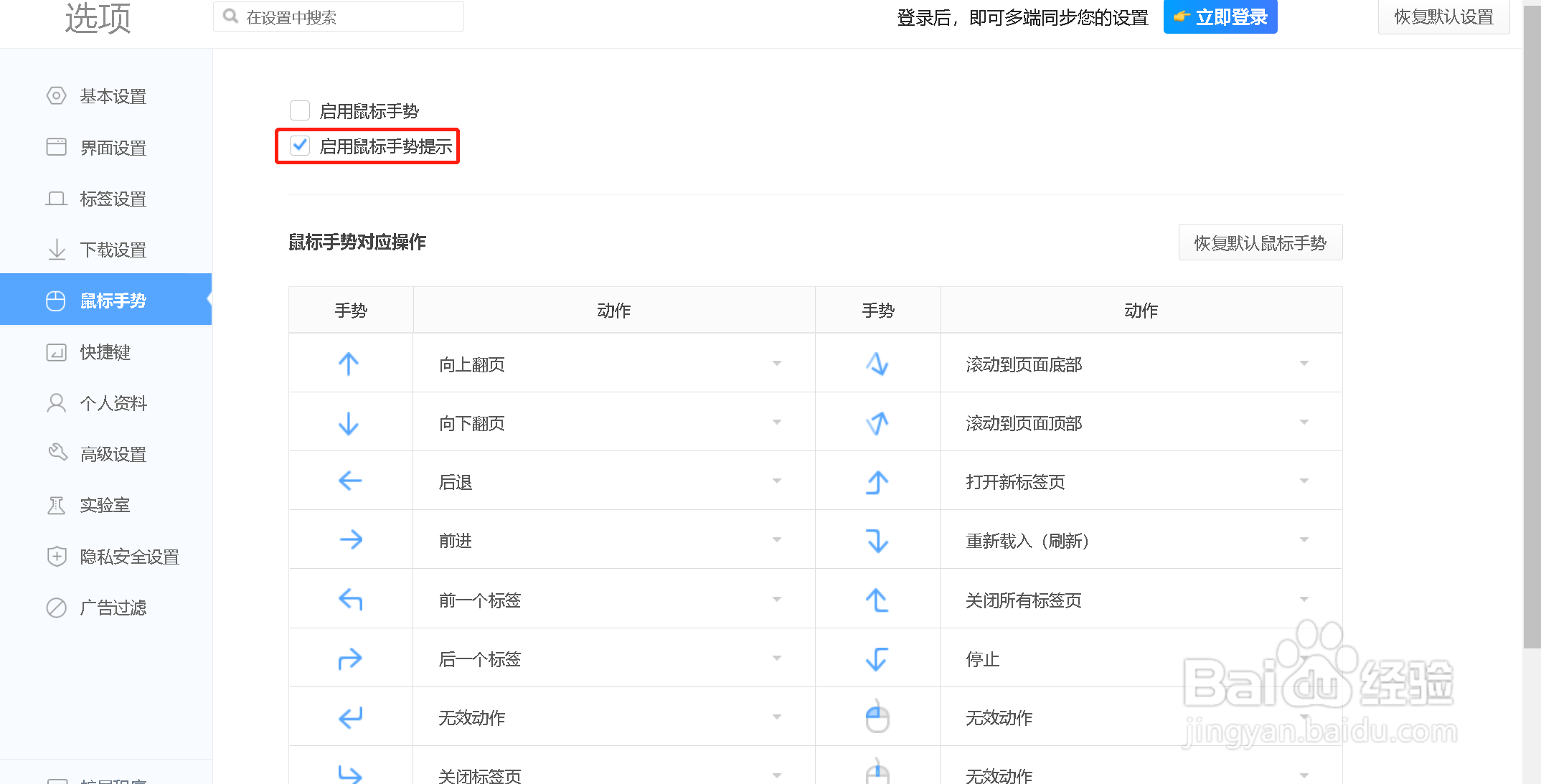Open dropdown for 重新载入（刷新）action

tap(1304, 540)
